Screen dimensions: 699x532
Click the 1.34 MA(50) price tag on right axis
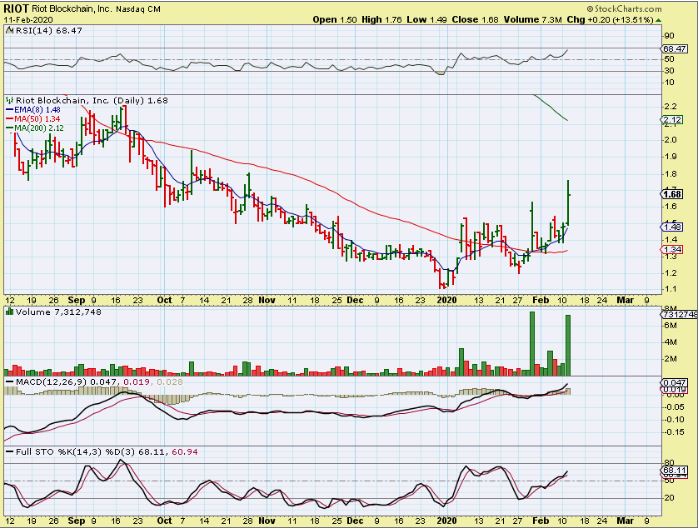[672, 249]
